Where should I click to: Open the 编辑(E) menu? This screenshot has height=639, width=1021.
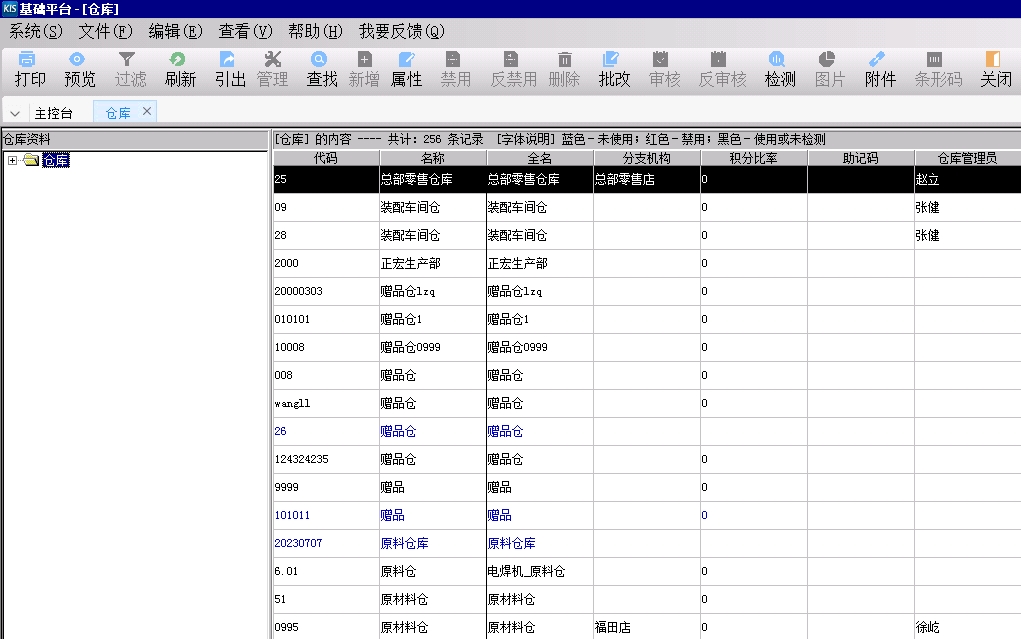point(175,31)
